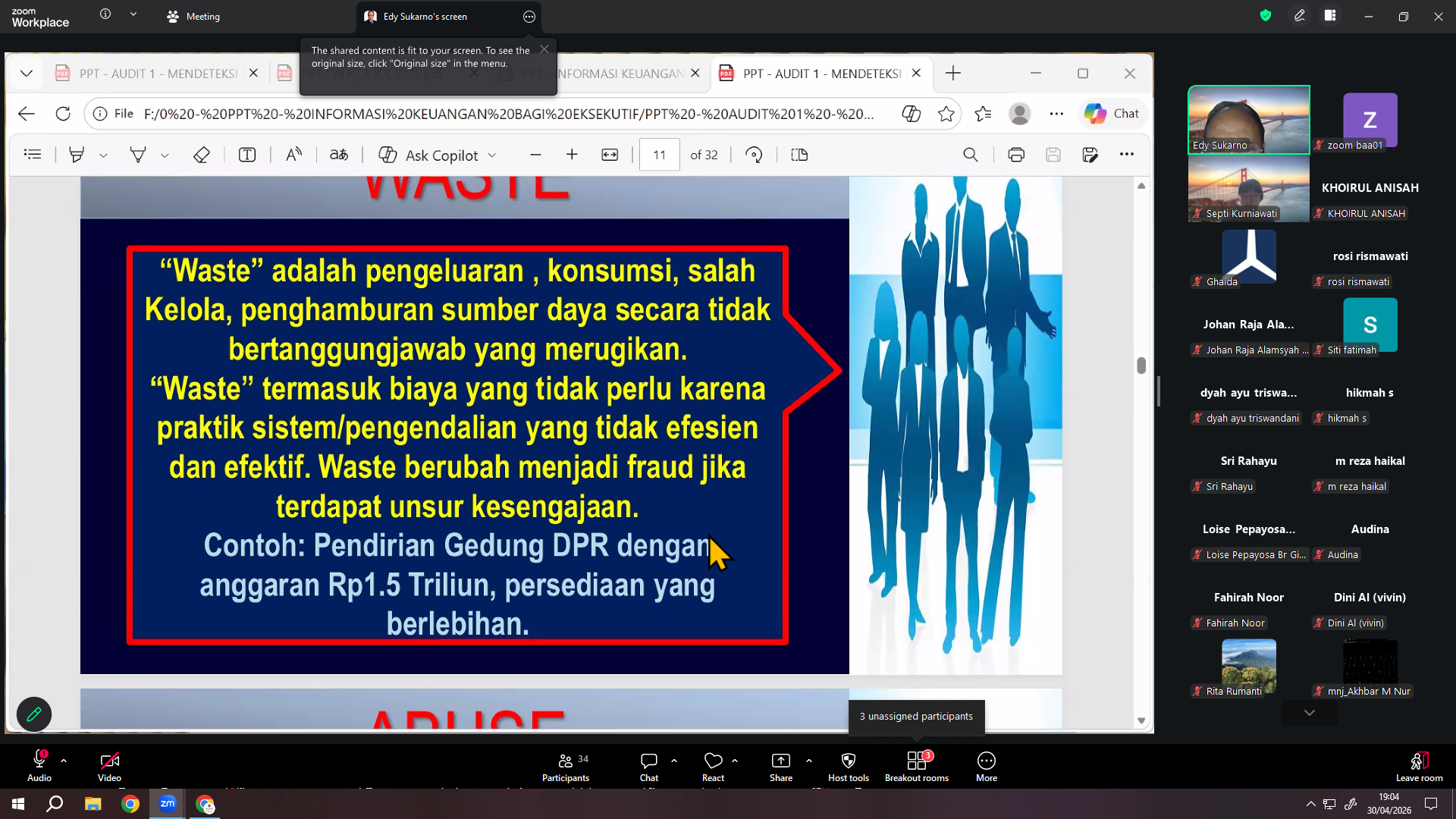
Task: Open Host tools
Action: (849, 766)
